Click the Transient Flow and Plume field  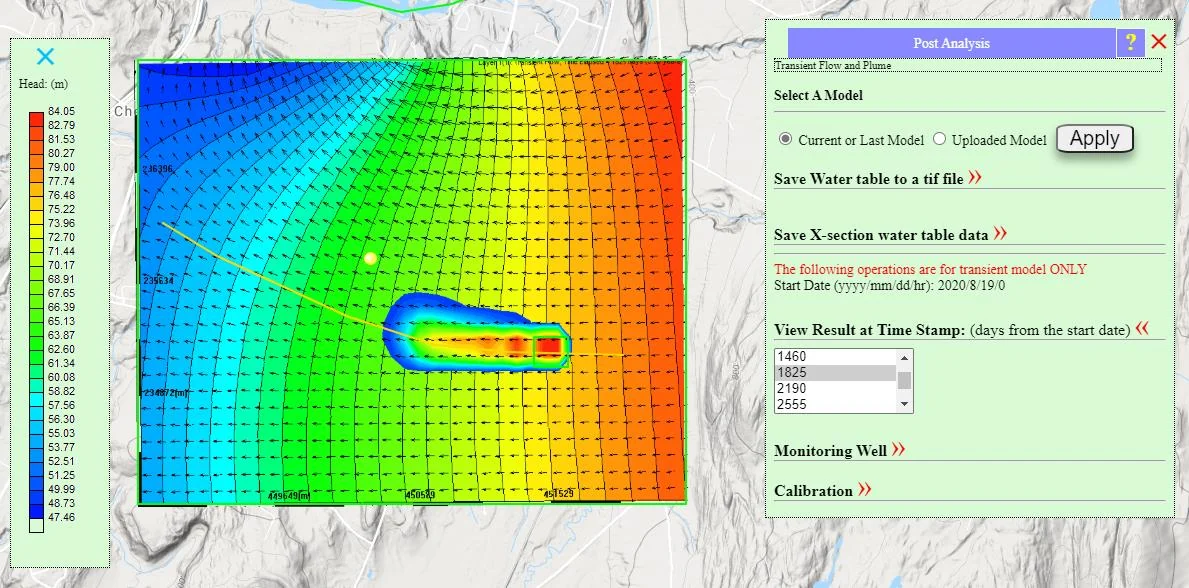tap(967, 66)
